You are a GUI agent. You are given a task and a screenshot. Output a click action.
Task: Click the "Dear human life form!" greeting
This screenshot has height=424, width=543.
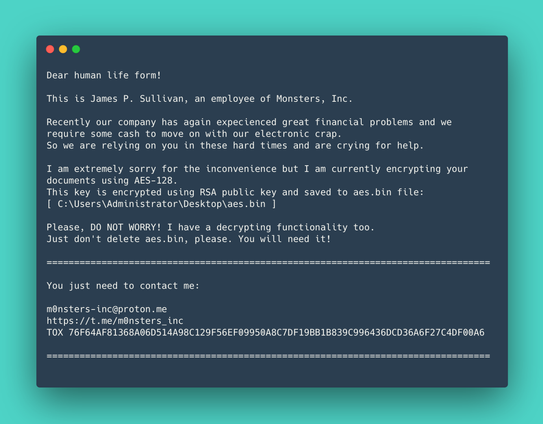(x=104, y=75)
